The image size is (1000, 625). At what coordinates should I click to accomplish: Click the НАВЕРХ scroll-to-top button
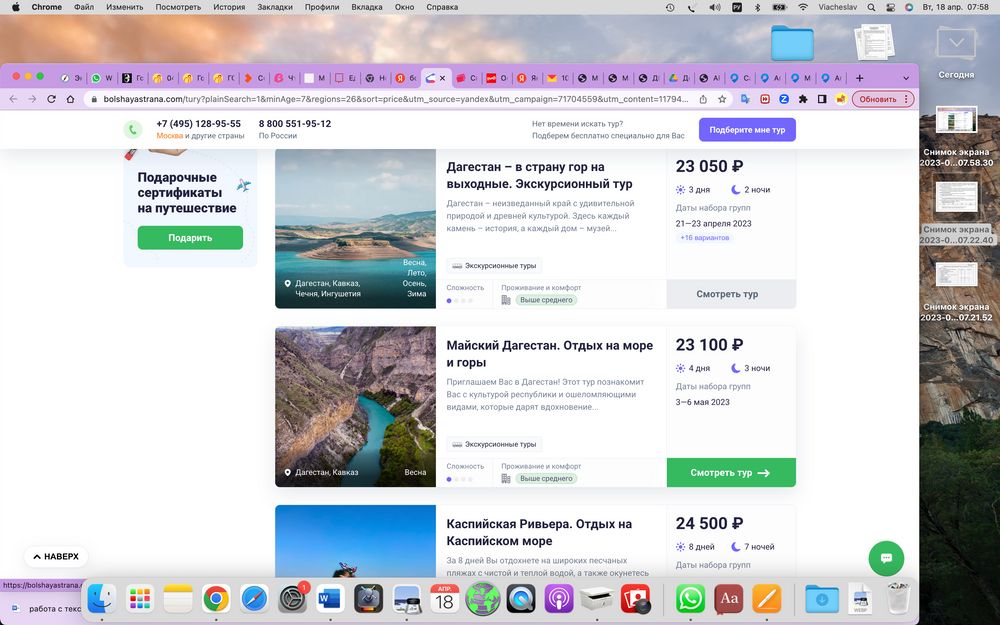click(56, 556)
